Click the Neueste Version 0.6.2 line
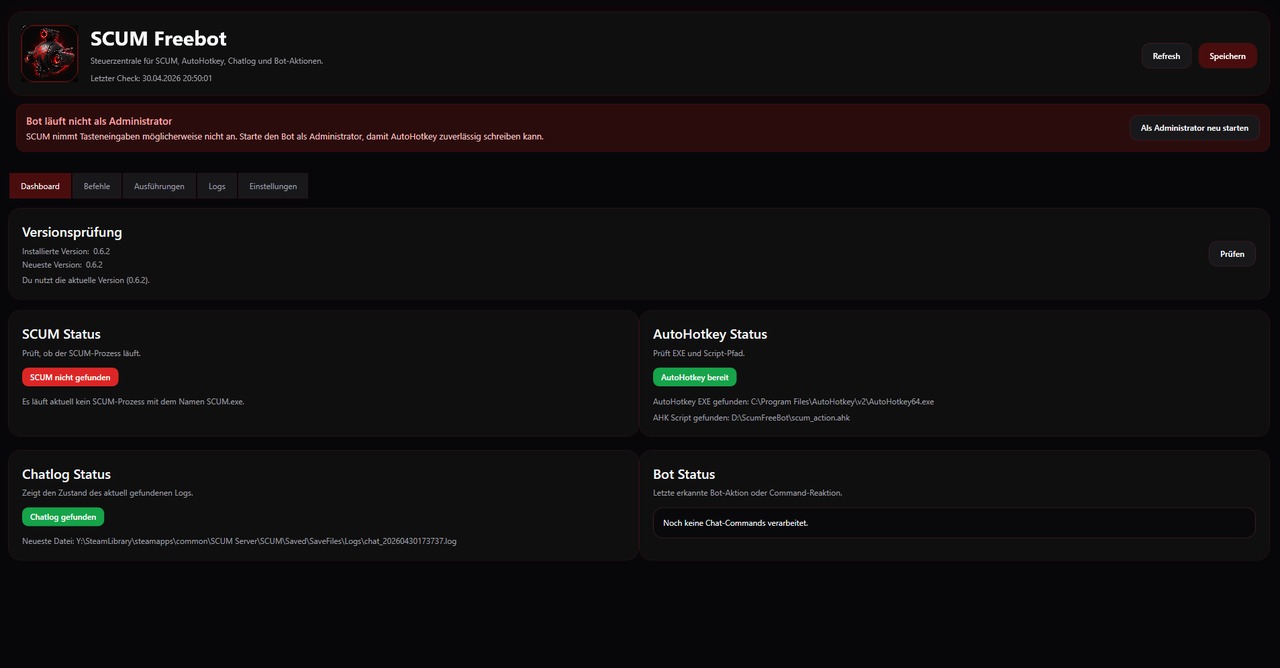The height and width of the screenshot is (668, 1280). [62, 265]
